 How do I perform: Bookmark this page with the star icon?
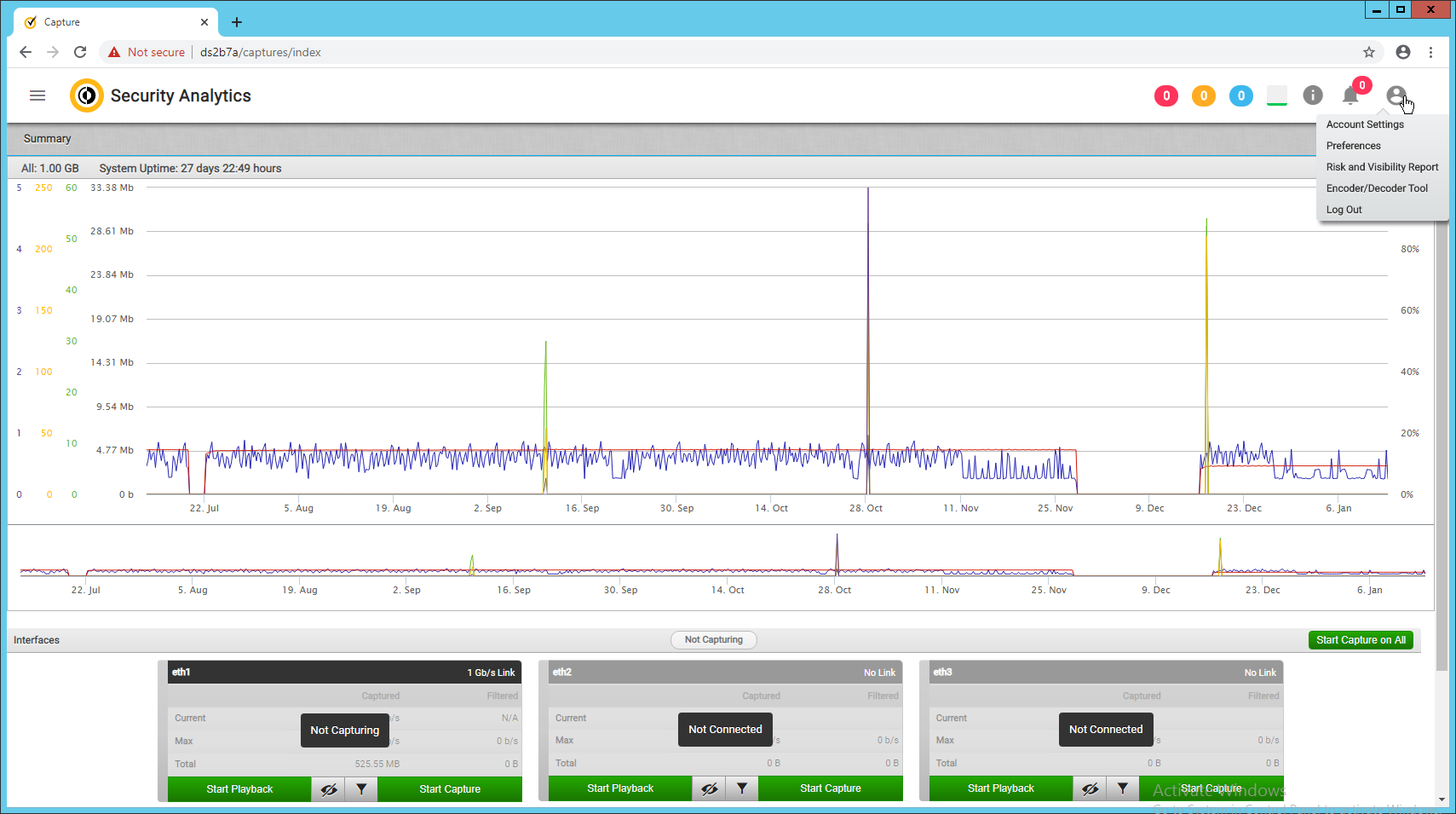coord(1369,52)
